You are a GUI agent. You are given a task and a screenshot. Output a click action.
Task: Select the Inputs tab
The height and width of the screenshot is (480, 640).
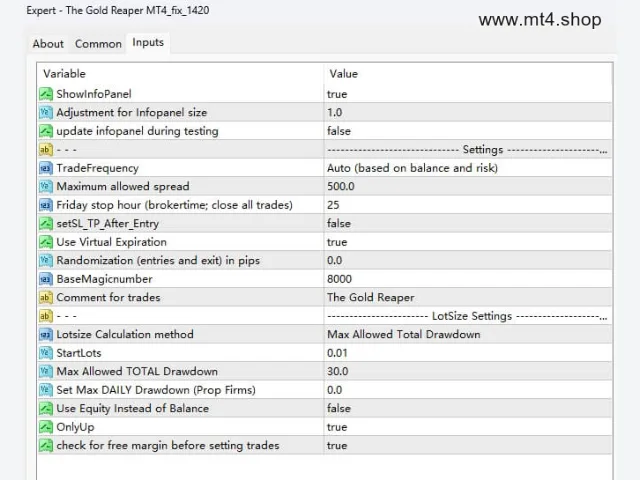pyautogui.click(x=148, y=42)
